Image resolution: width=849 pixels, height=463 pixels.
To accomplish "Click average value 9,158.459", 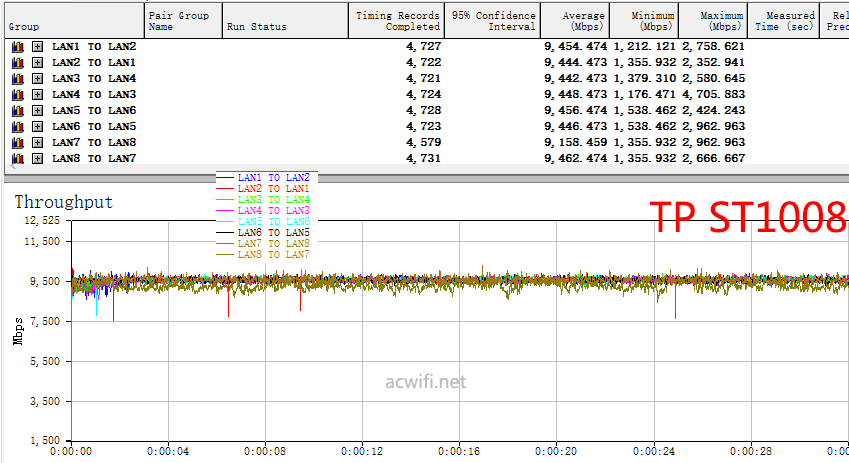I will tap(576, 142).
